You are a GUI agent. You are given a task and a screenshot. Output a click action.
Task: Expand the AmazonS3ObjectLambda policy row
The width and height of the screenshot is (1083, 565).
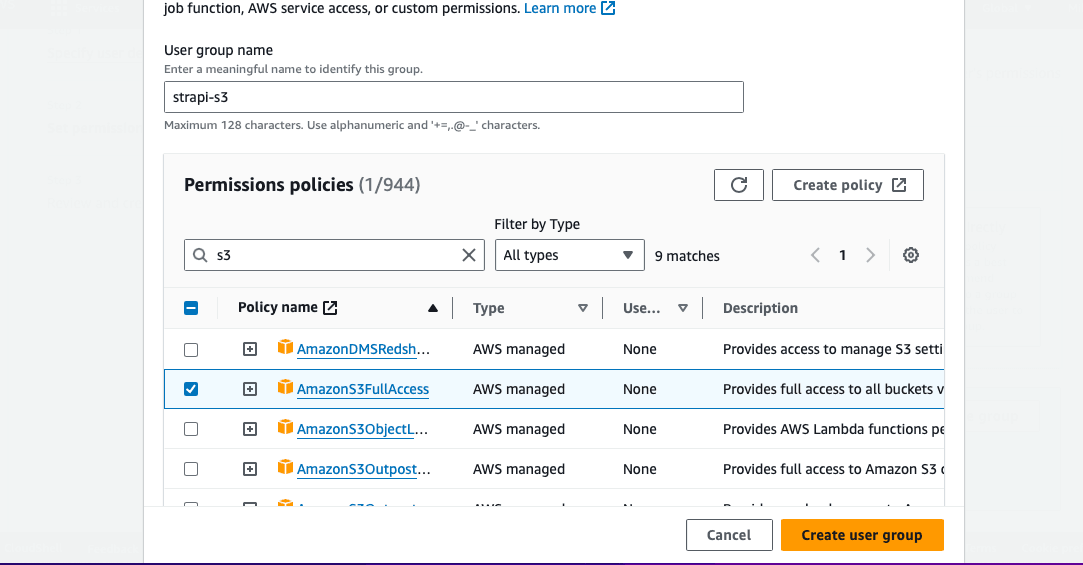(x=250, y=430)
